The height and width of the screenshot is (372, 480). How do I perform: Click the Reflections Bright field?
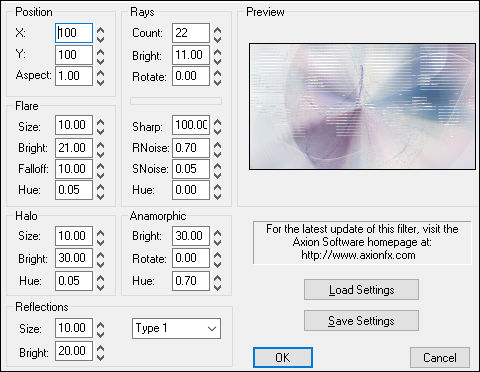coord(74,351)
